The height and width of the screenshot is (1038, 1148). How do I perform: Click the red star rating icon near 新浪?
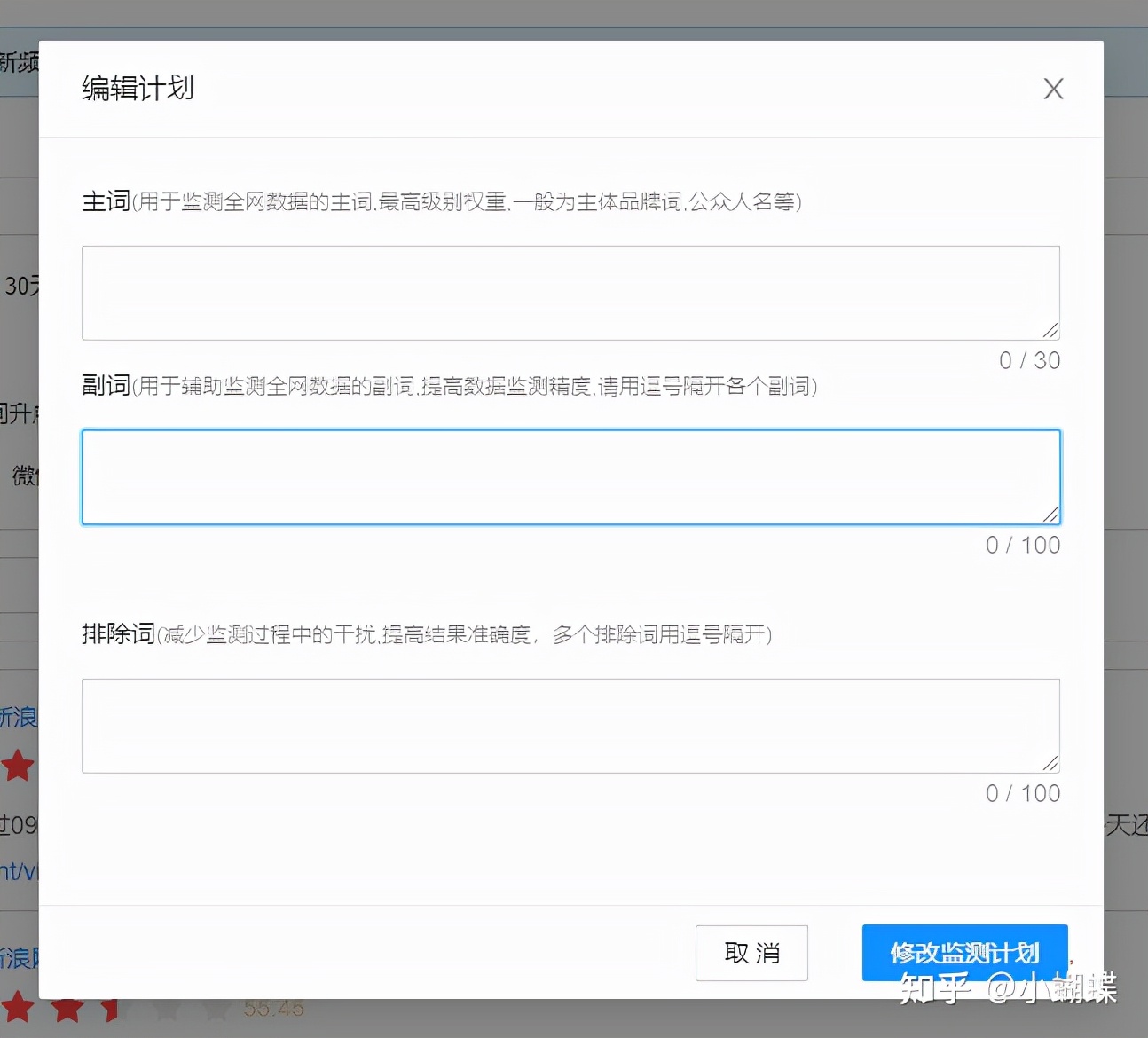(20, 766)
